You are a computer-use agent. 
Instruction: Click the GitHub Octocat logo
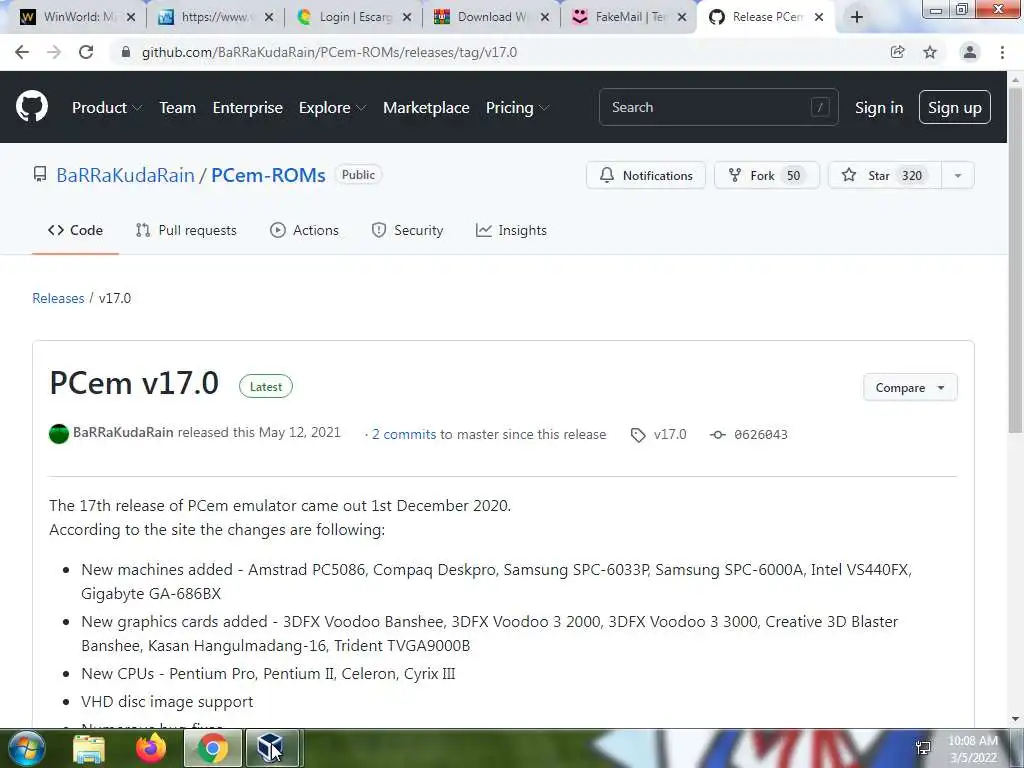(31, 107)
